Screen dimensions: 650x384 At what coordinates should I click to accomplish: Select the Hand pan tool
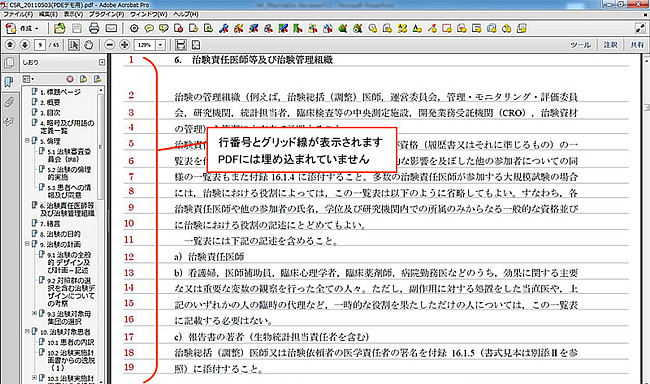pos(89,45)
